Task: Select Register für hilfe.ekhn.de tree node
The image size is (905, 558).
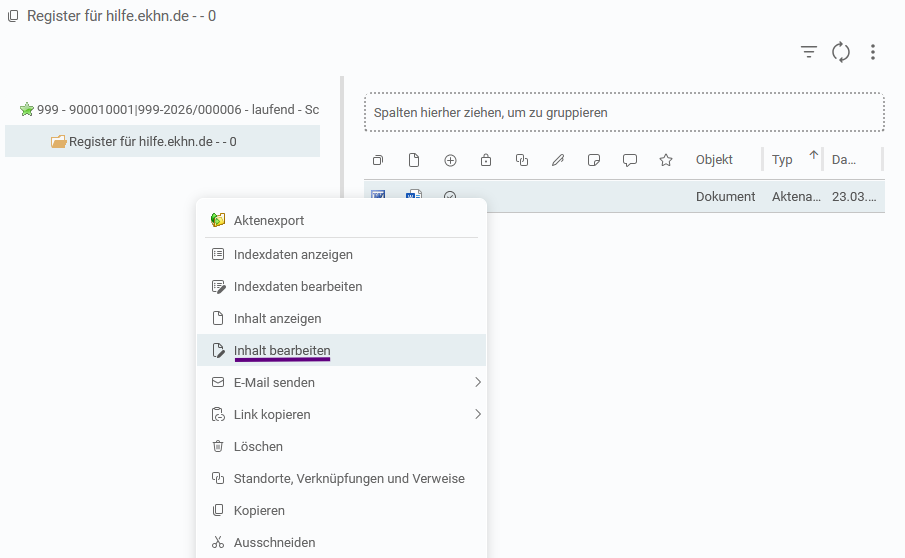Action: coord(163,141)
